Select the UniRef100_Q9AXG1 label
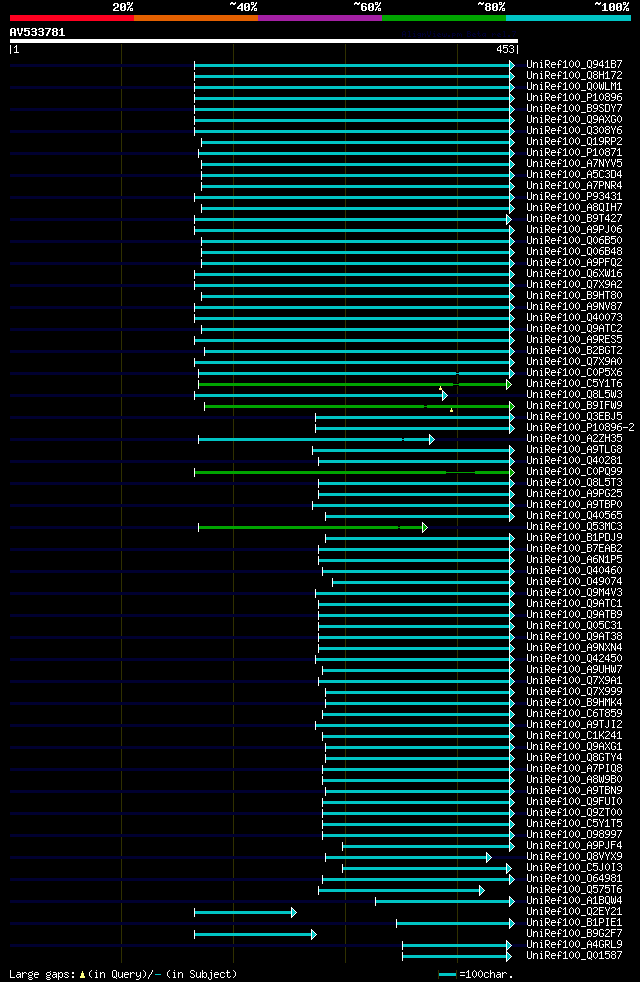 [574, 747]
